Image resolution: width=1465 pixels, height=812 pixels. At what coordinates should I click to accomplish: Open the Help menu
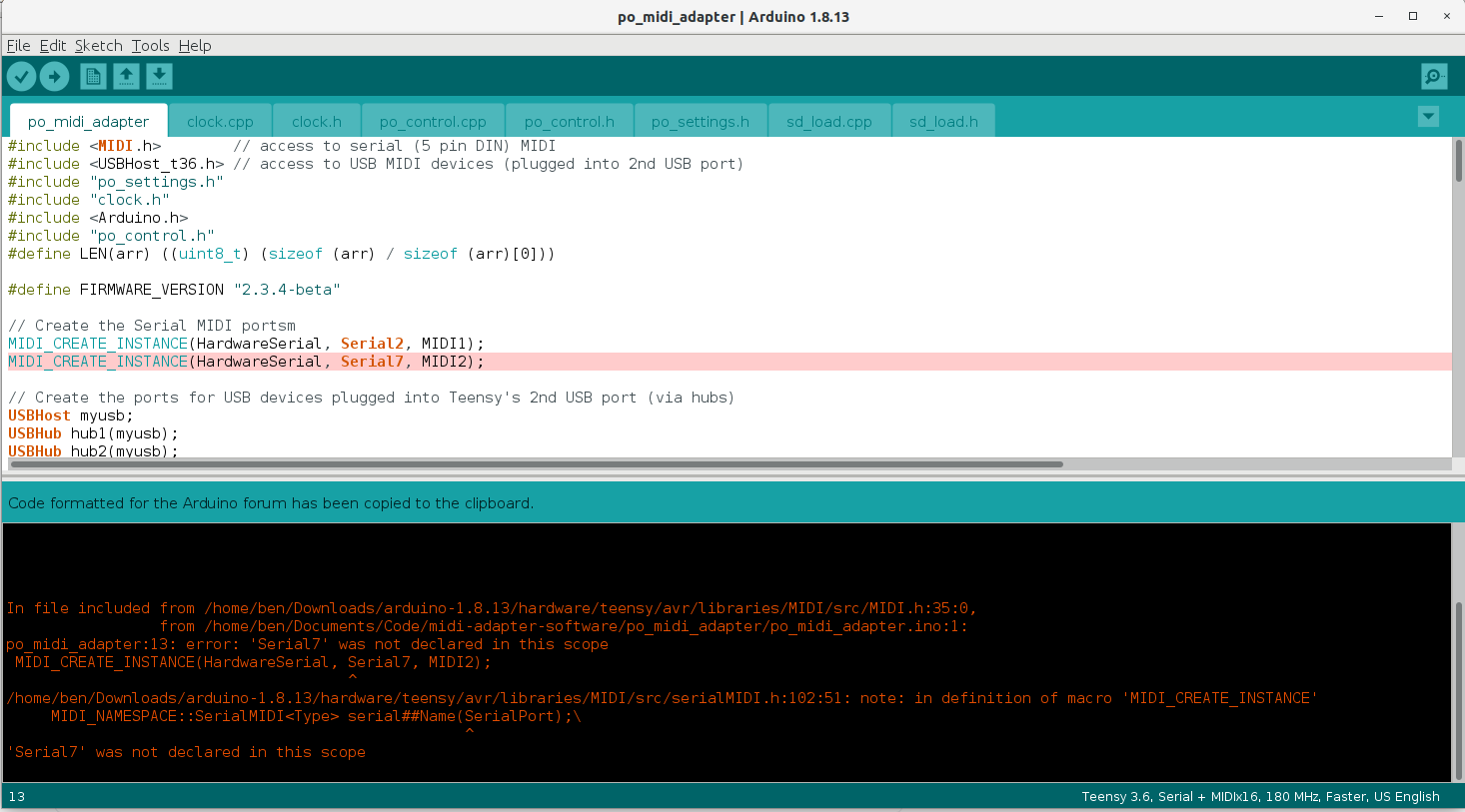tap(195, 45)
